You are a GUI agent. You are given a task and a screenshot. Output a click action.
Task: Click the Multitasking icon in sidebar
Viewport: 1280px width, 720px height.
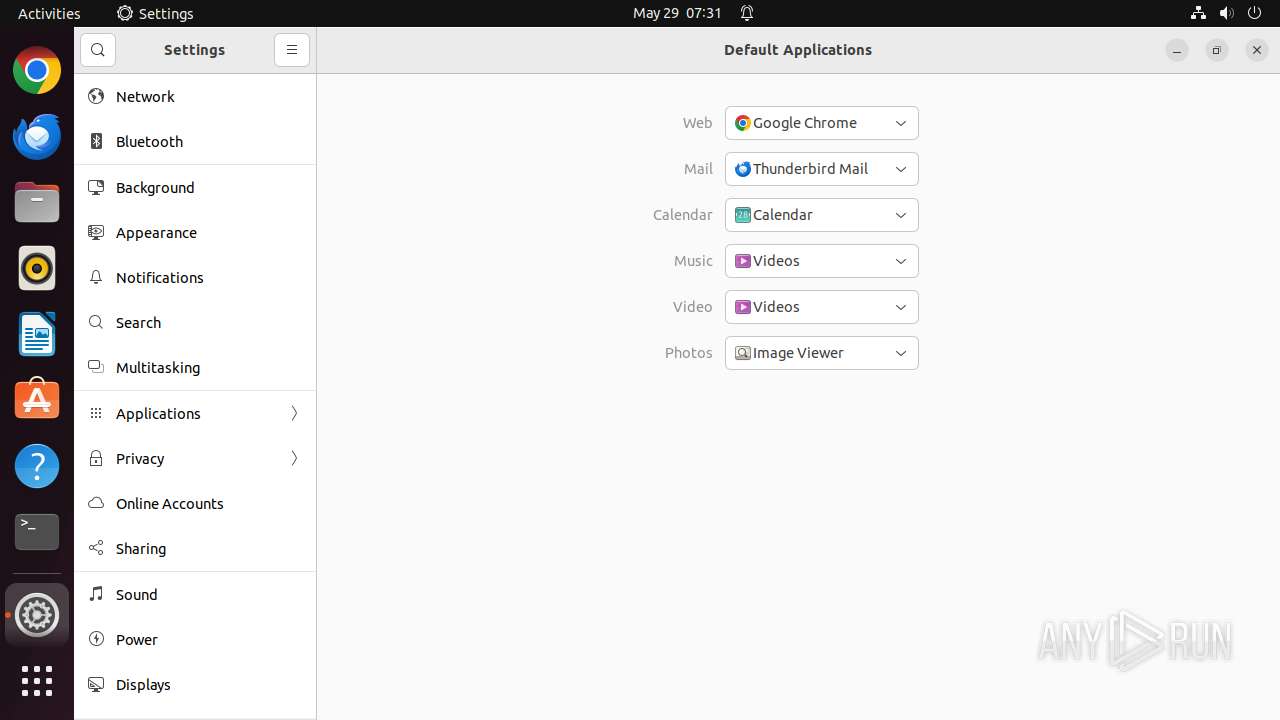click(96, 368)
